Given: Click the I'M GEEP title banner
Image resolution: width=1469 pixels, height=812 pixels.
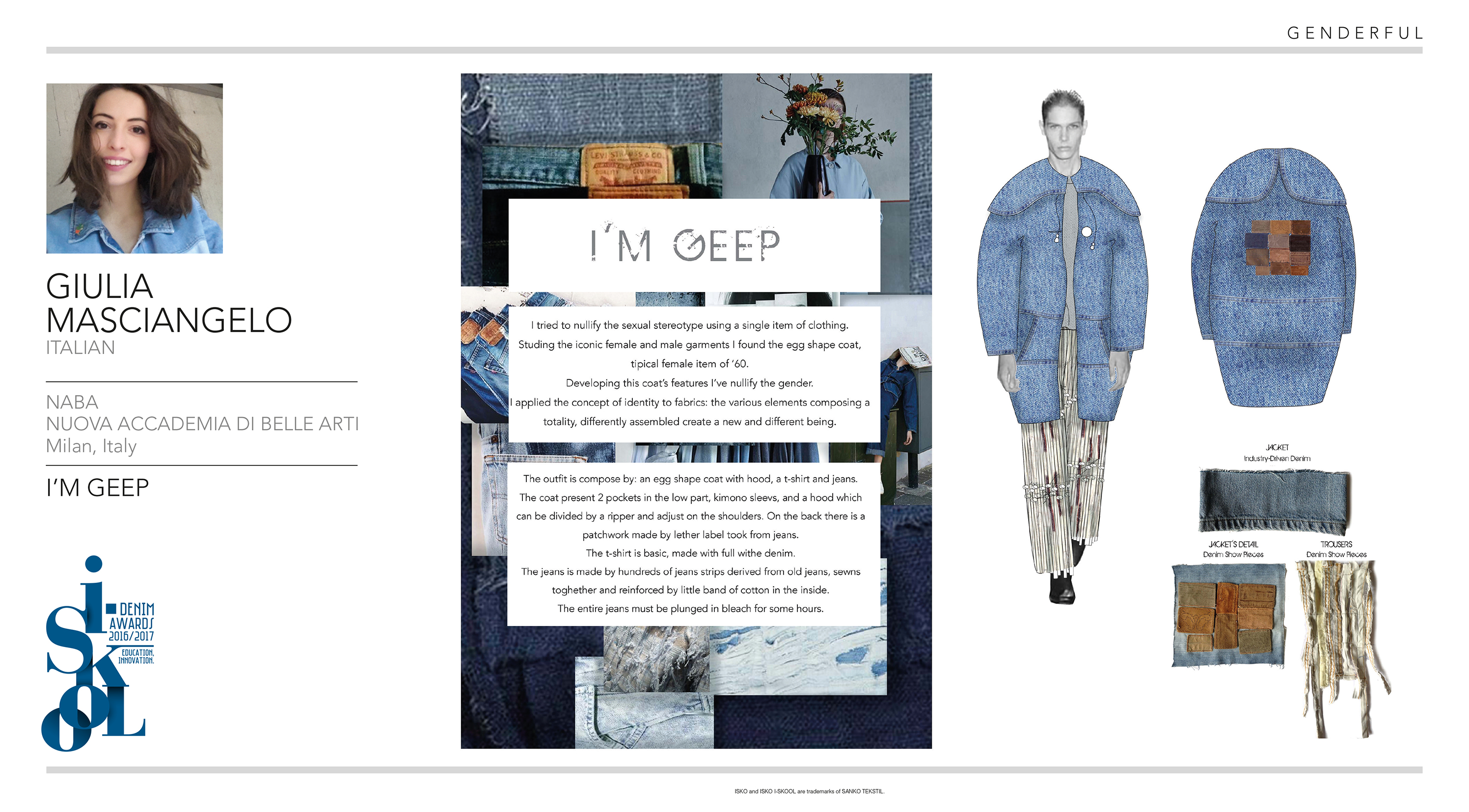Looking at the screenshot, I should coord(694,244).
